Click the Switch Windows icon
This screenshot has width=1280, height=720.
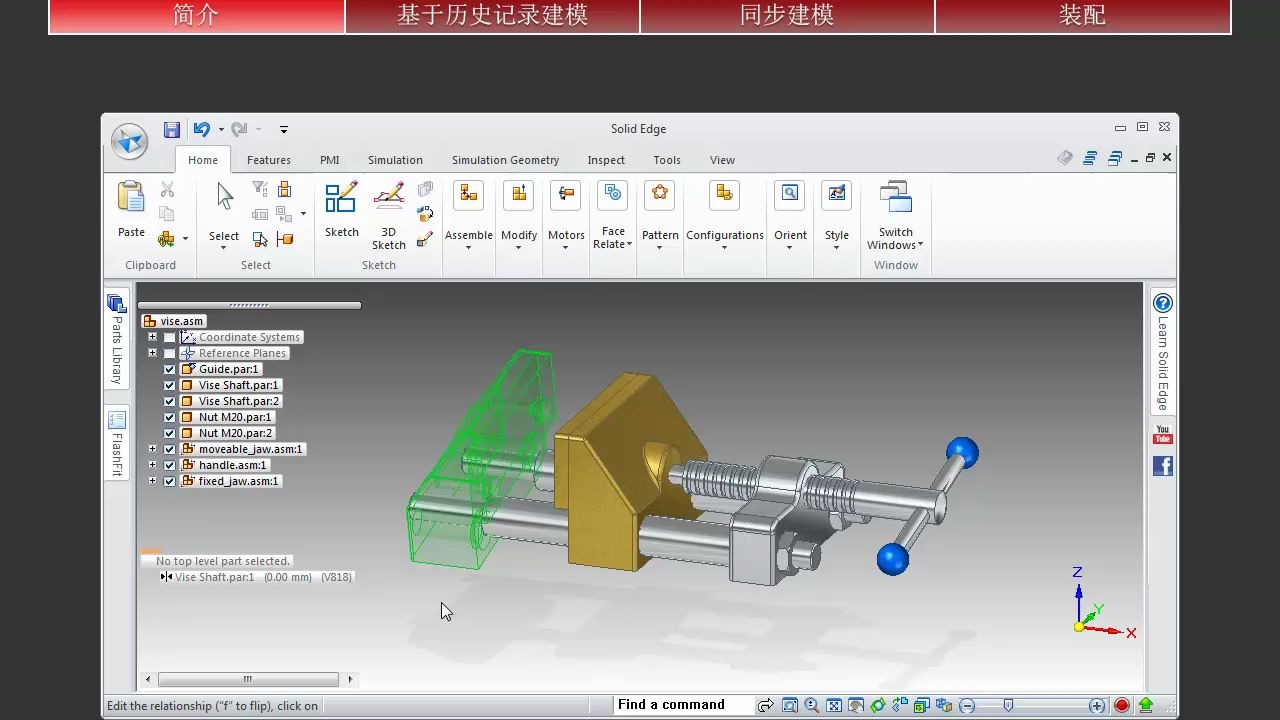click(895, 197)
